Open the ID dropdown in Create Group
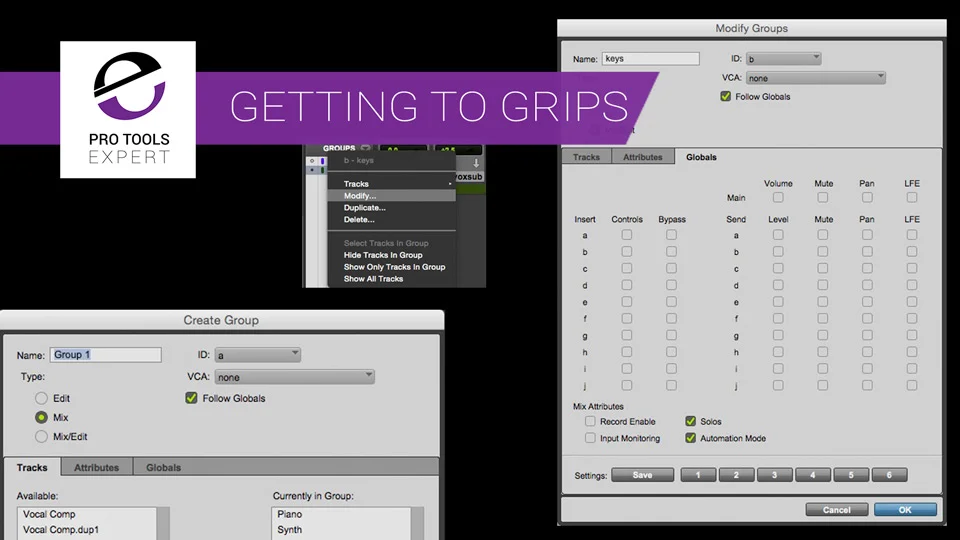Screen dimensions: 960x540 [257, 354]
